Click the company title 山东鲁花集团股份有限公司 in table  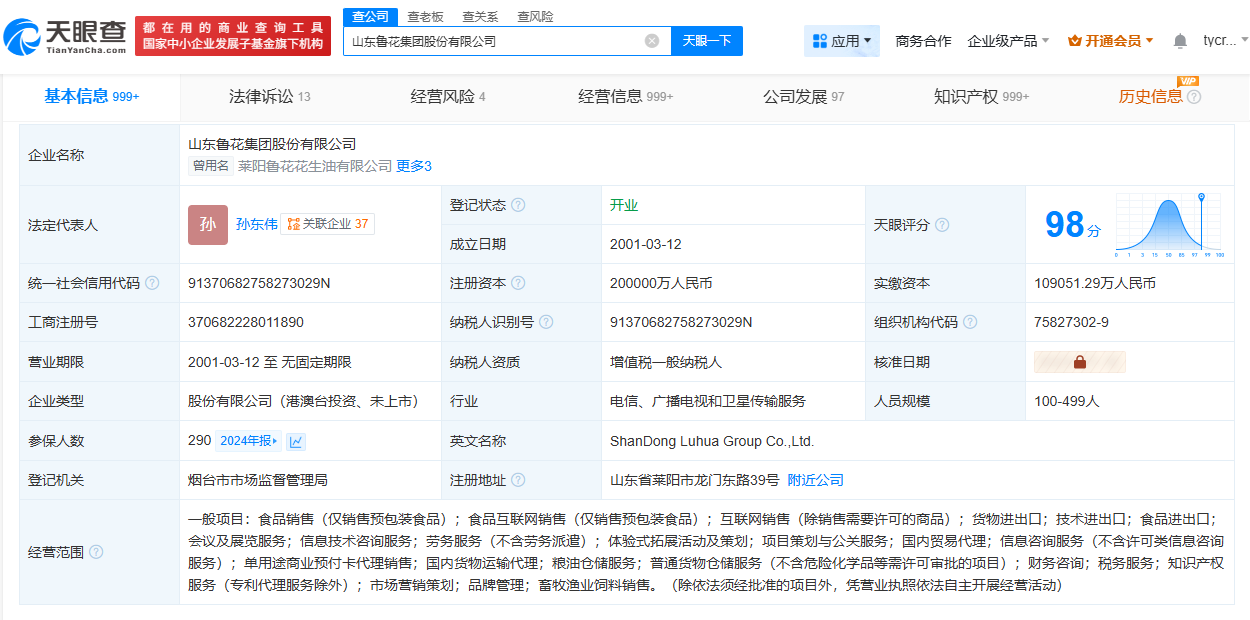[x=272, y=144]
